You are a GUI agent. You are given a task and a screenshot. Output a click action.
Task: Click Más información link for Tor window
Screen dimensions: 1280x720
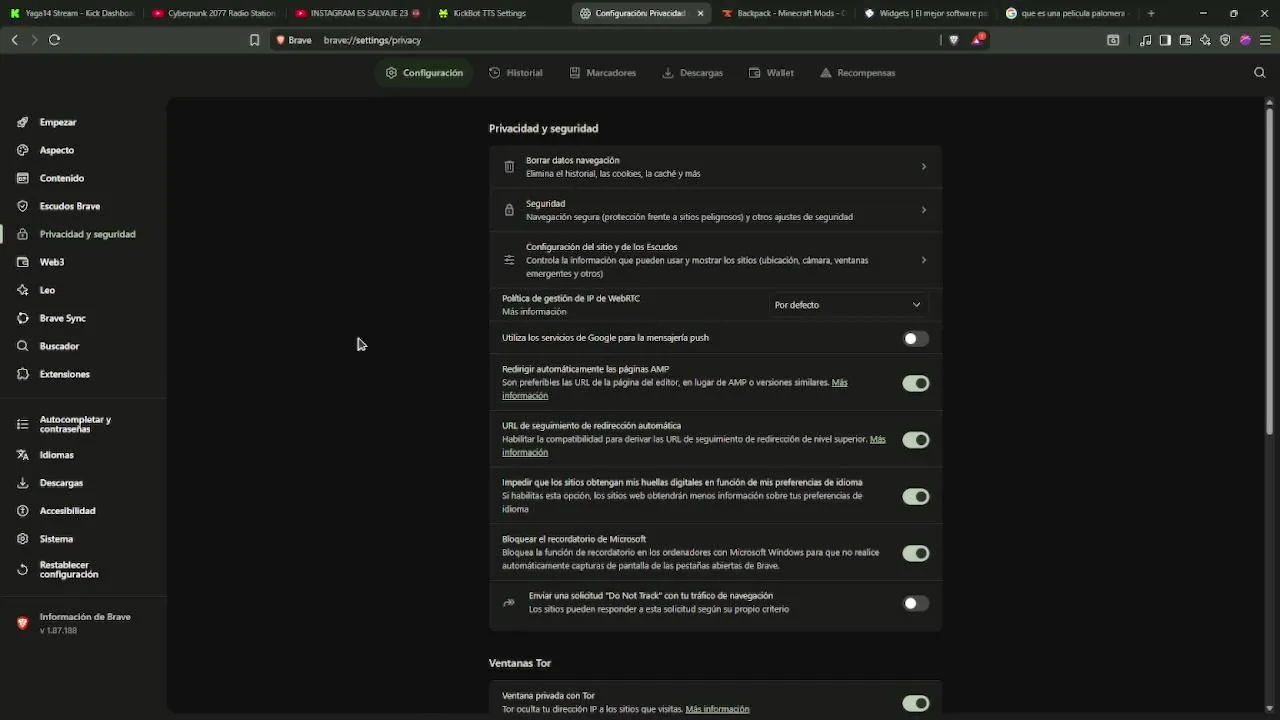click(717, 709)
